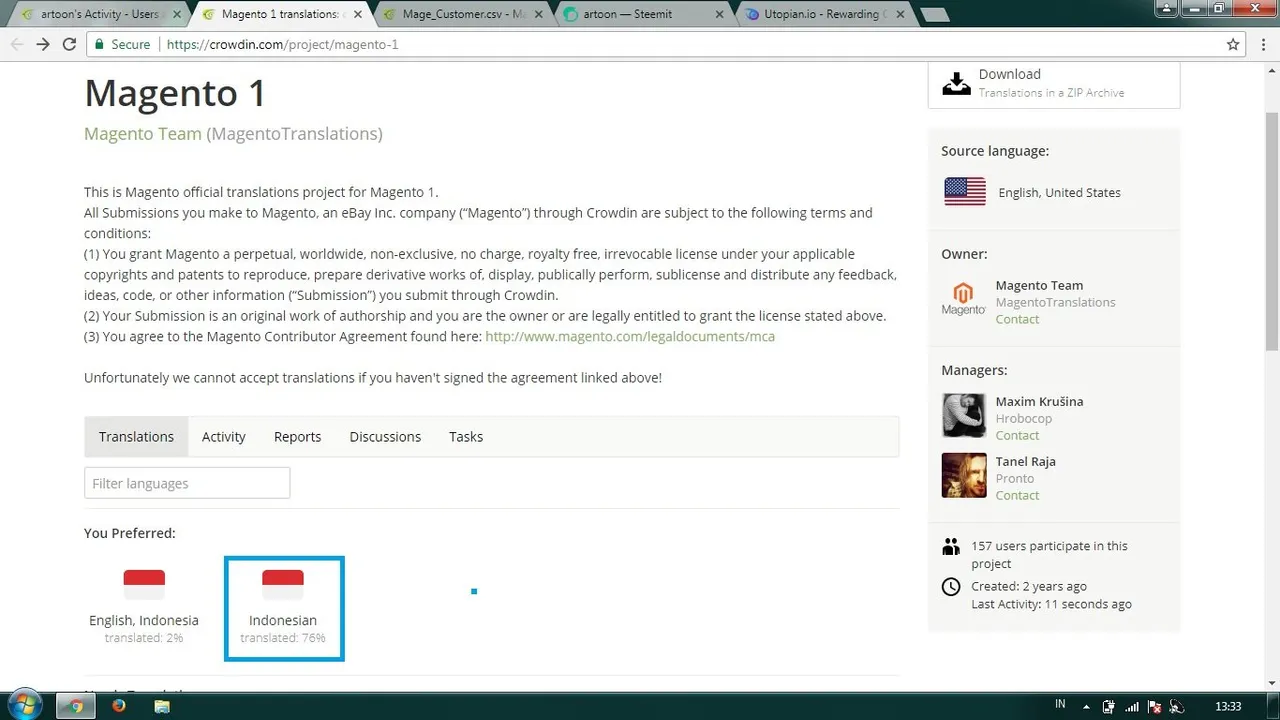The height and width of the screenshot is (720, 1280).
Task: Switch to artoon's Activity browser tab
Action: [x=100, y=15]
